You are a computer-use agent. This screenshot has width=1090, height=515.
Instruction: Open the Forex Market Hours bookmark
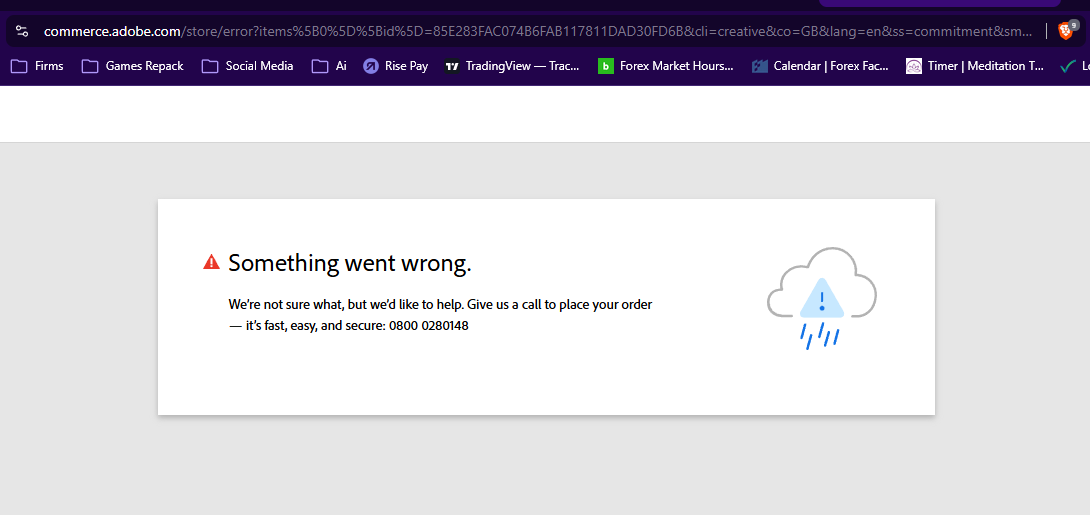[665, 66]
